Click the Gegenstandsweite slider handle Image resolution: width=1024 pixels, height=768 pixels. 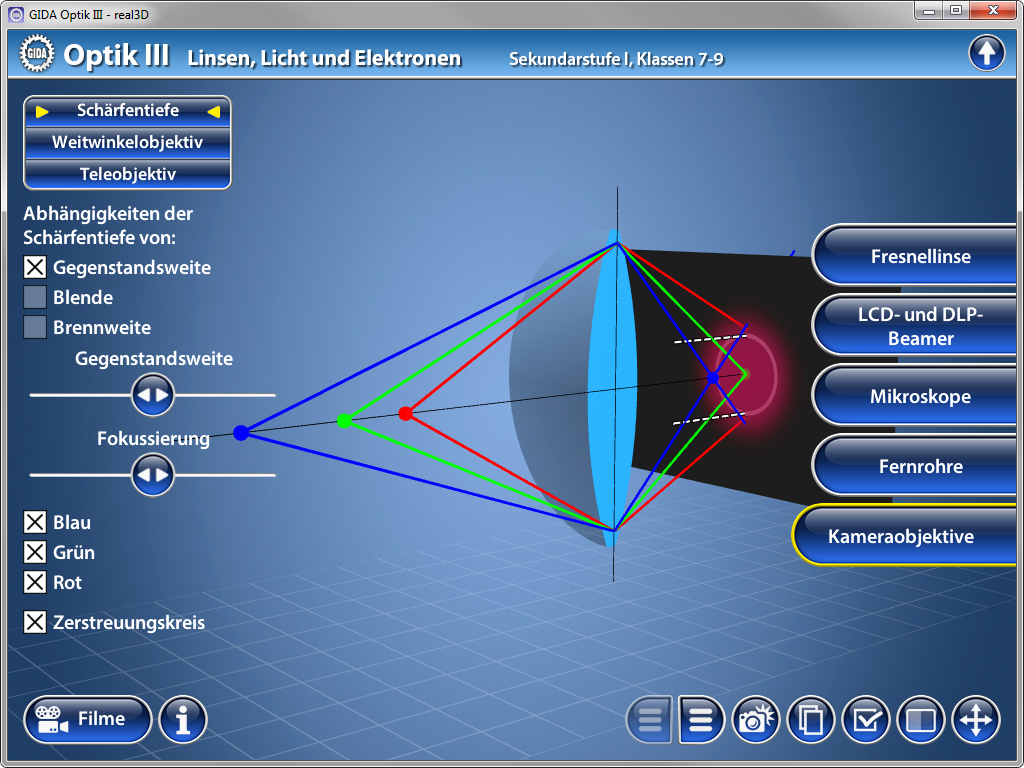[153, 395]
